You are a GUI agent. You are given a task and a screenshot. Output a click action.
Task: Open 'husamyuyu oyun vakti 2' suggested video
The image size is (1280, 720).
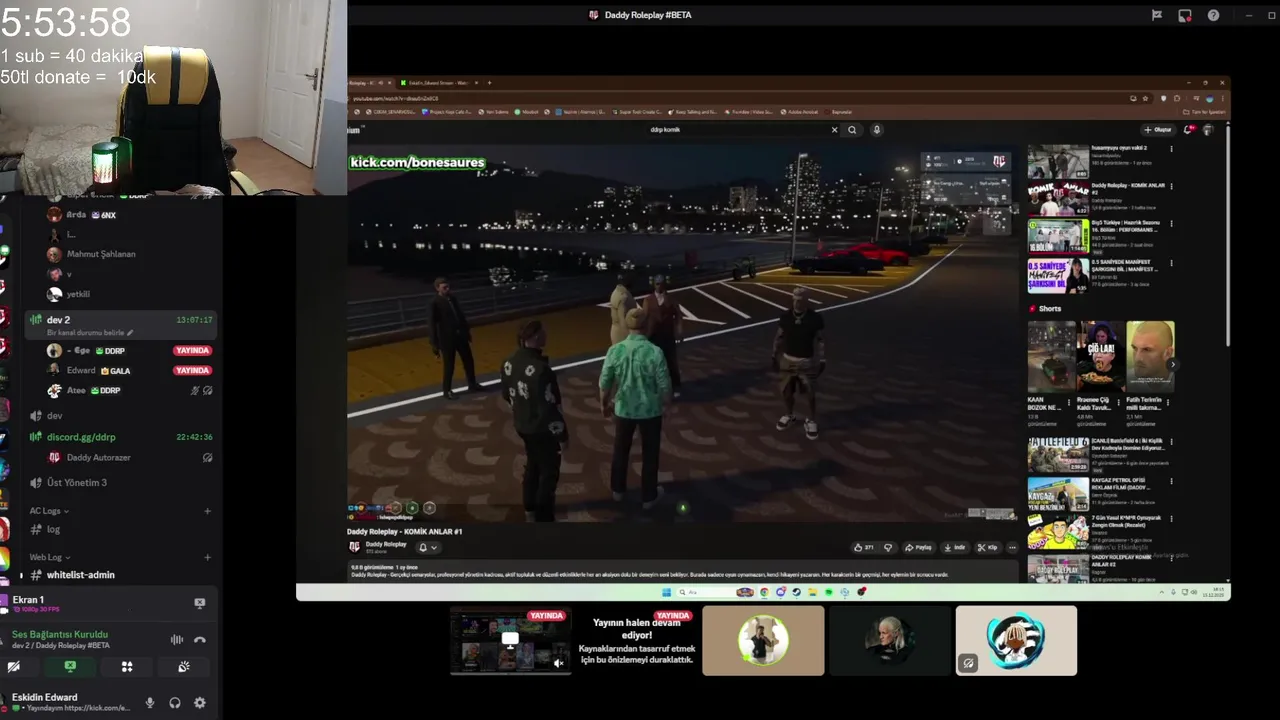coord(1058,162)
